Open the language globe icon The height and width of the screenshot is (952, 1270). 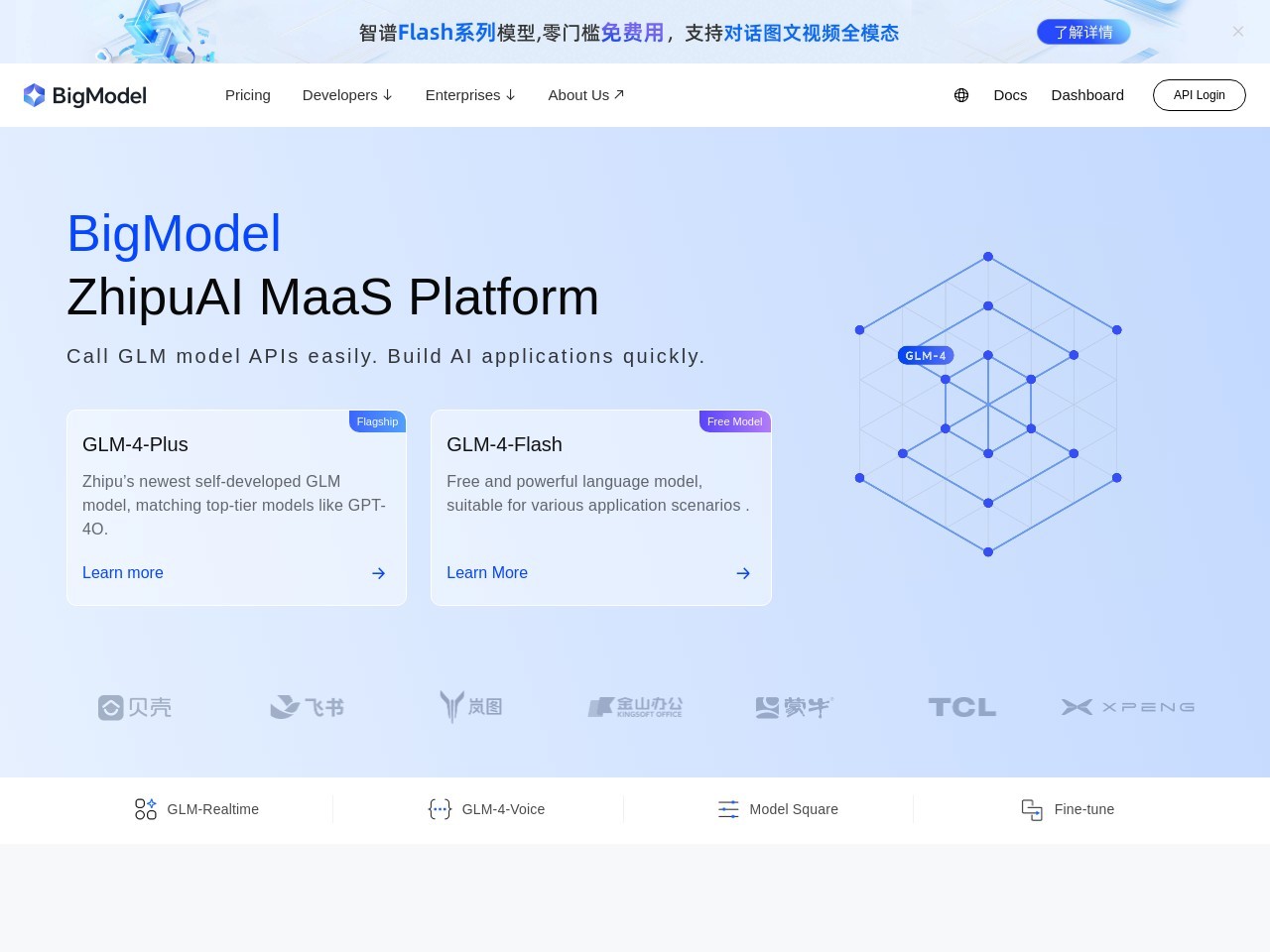[961, 95]
